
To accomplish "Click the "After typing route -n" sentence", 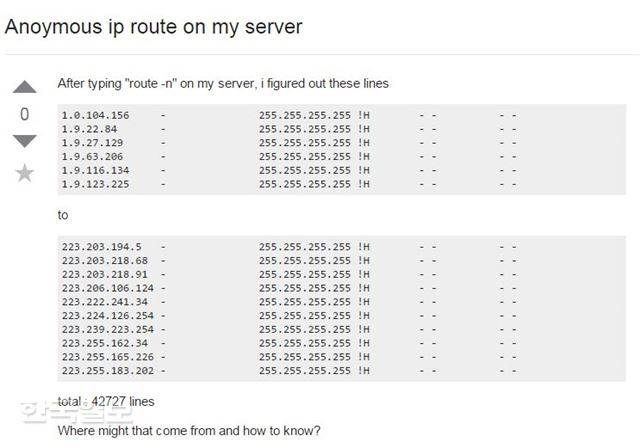I will 223,83.
